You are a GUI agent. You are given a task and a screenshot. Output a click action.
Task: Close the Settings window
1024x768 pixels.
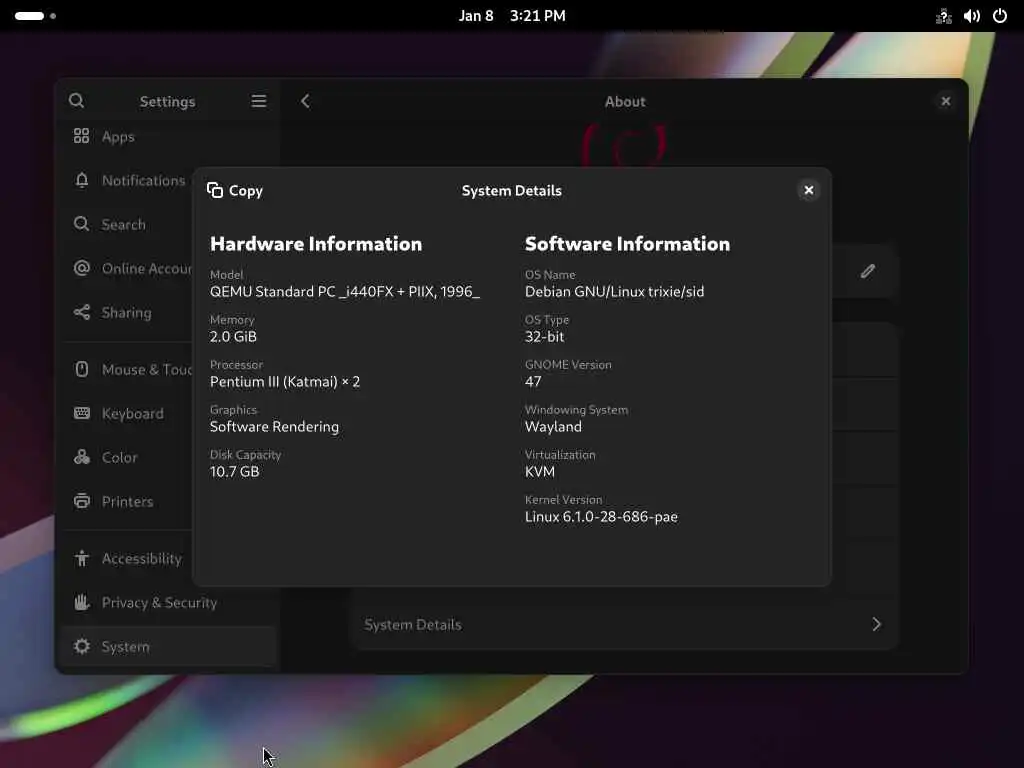[946, 101]
